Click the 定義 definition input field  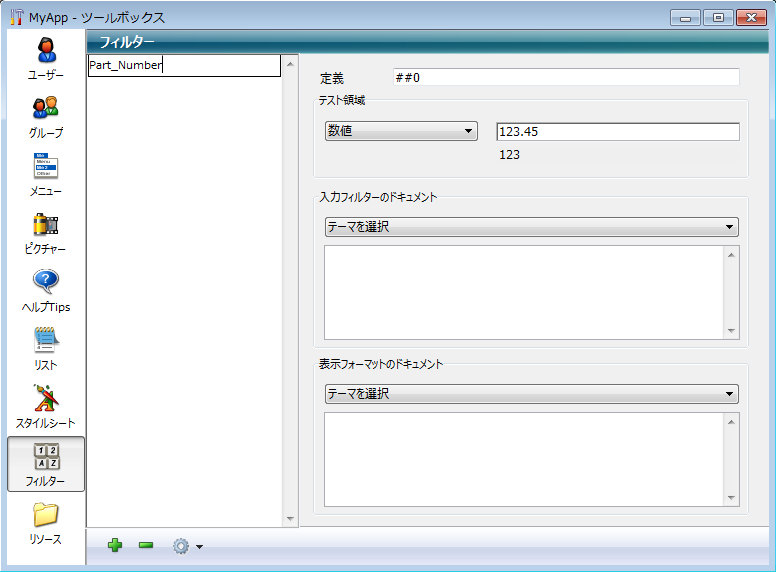[566, 78]
